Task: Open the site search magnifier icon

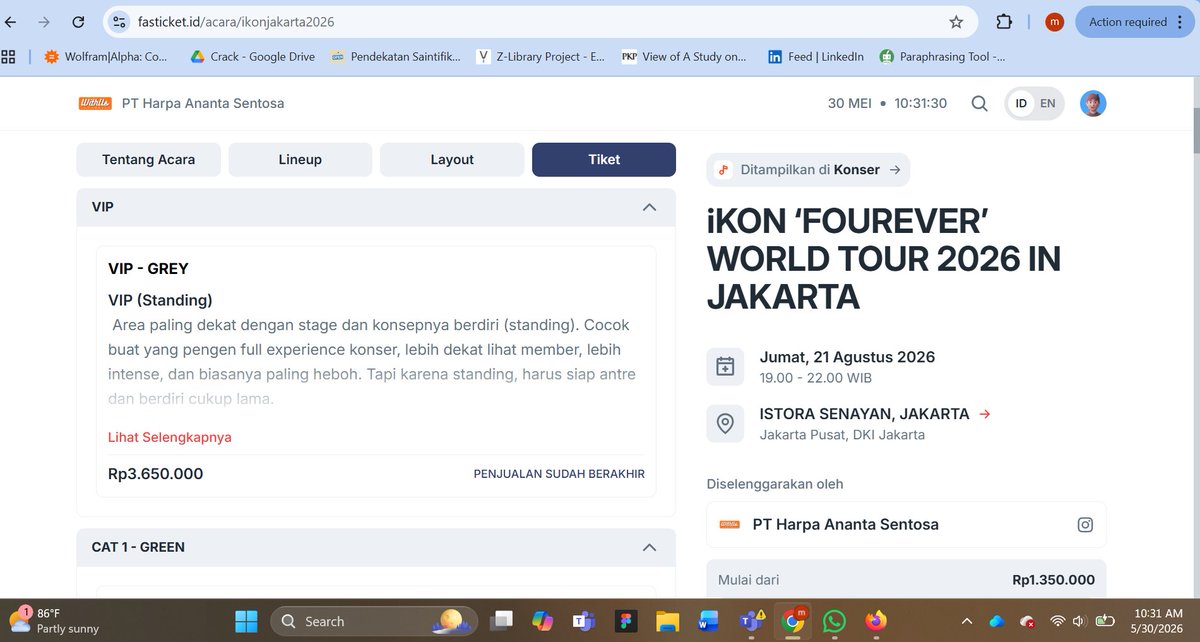Action: (979, 103)
